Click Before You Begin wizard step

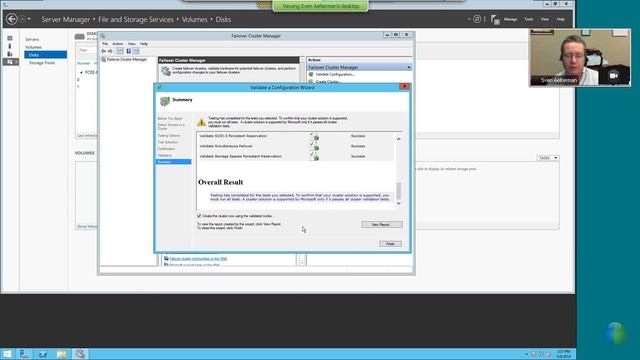point(170,118)
